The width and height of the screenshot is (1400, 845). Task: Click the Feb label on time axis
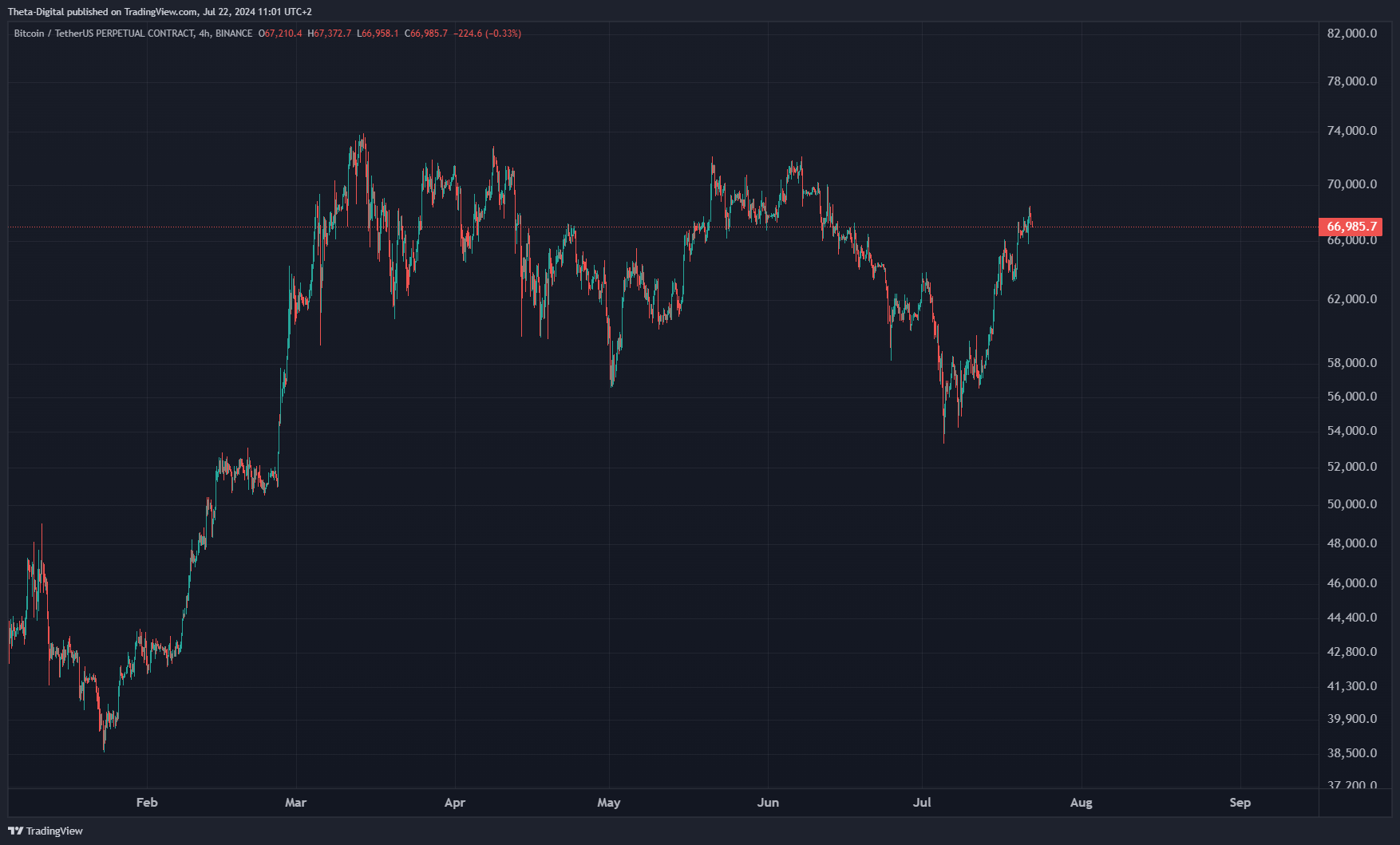click(x=147, y=803)
